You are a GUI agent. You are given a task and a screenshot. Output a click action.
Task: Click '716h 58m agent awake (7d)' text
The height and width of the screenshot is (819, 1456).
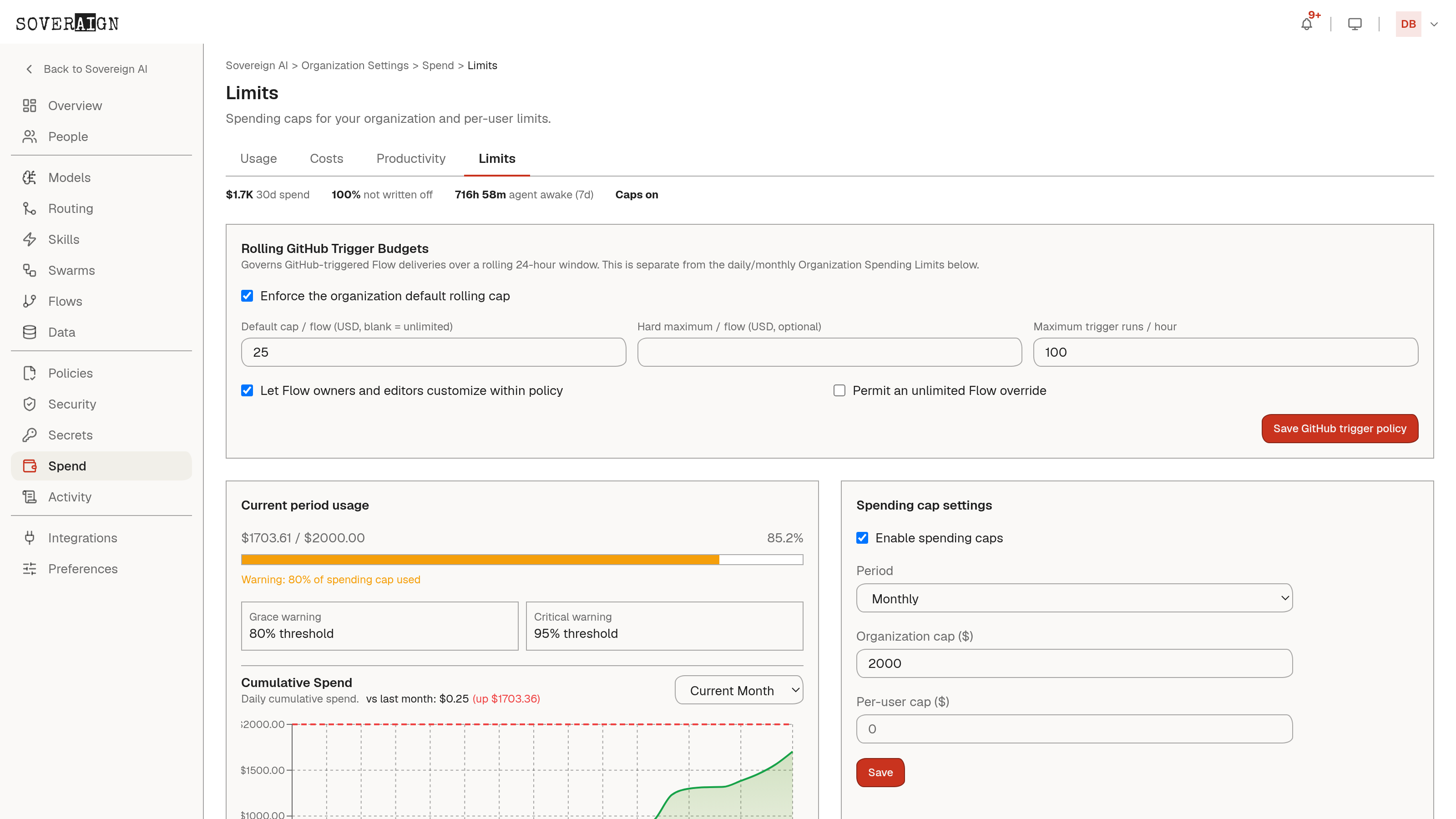pos(524,194)
